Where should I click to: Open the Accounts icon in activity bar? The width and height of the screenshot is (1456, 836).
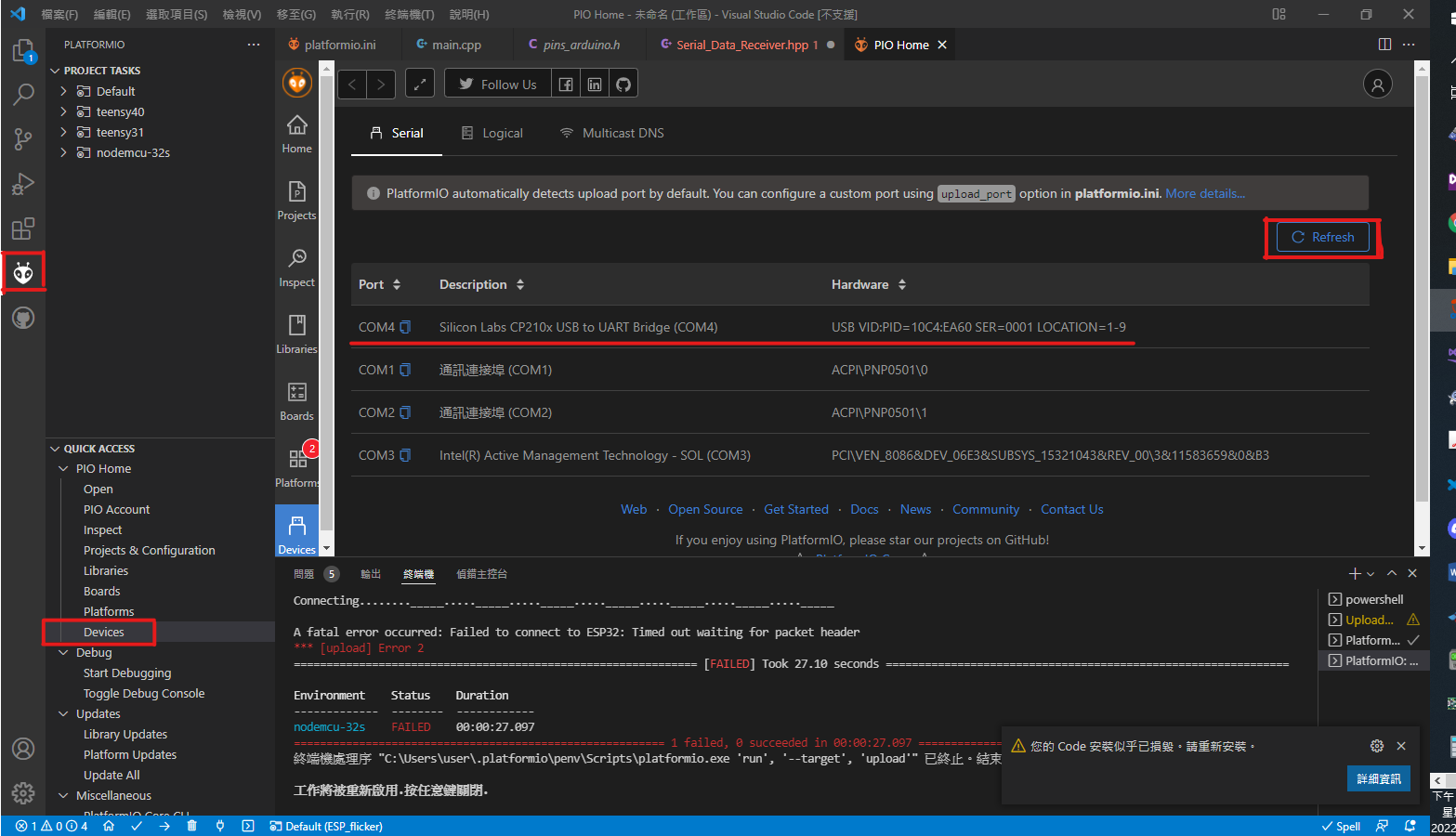pos(23,749)
